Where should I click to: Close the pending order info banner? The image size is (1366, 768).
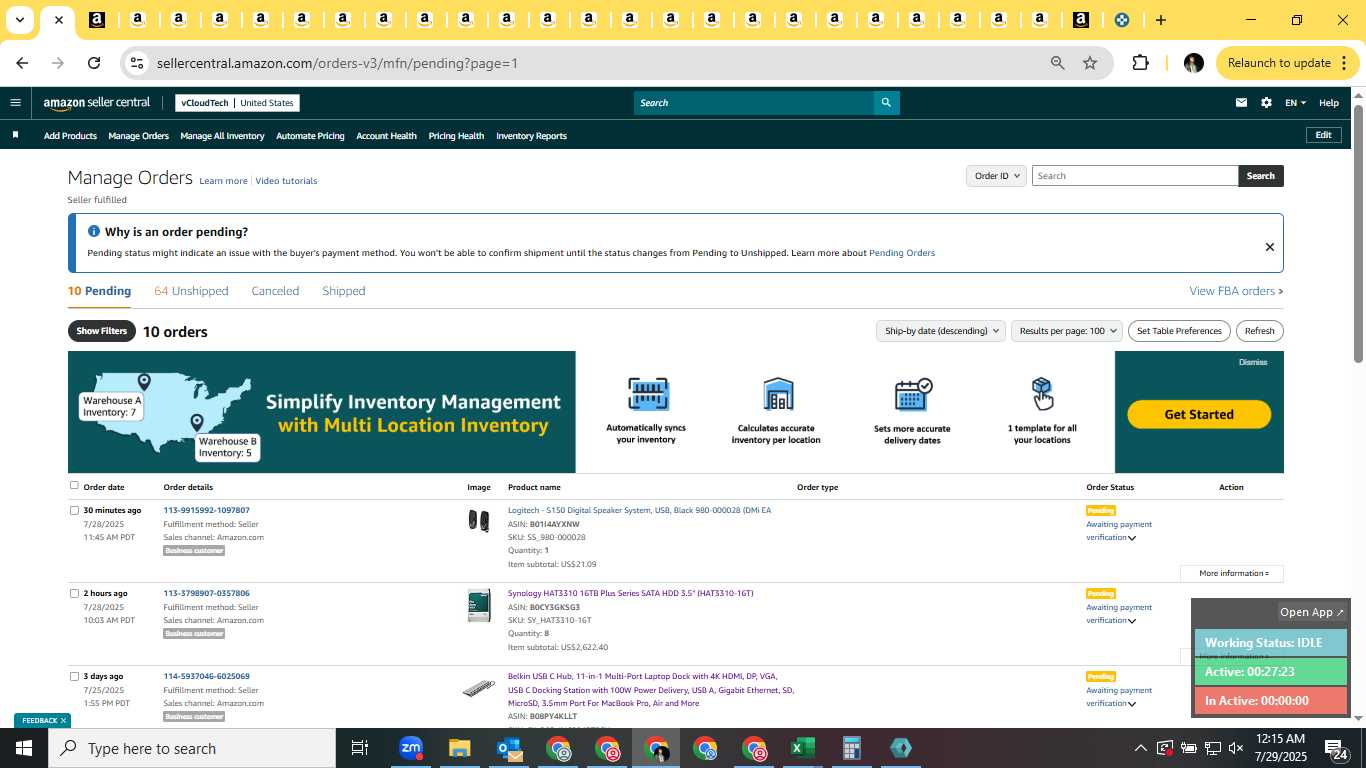click(x=1269, y=247)
